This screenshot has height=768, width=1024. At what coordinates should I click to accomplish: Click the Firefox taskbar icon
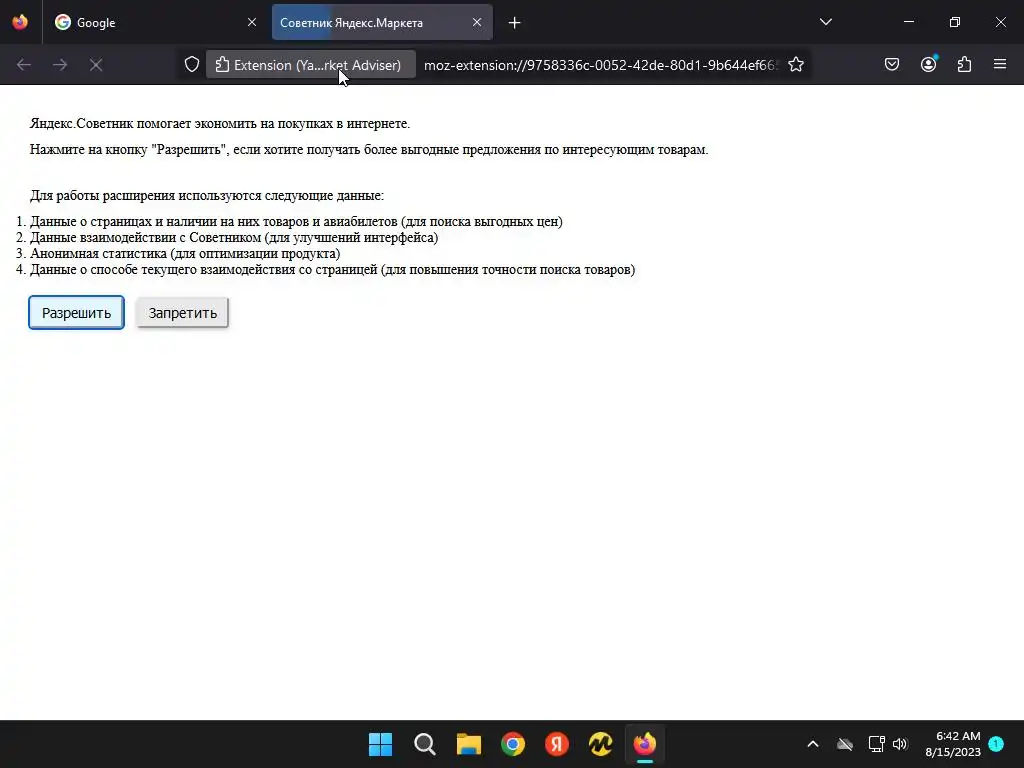click(x=645, y=744)
